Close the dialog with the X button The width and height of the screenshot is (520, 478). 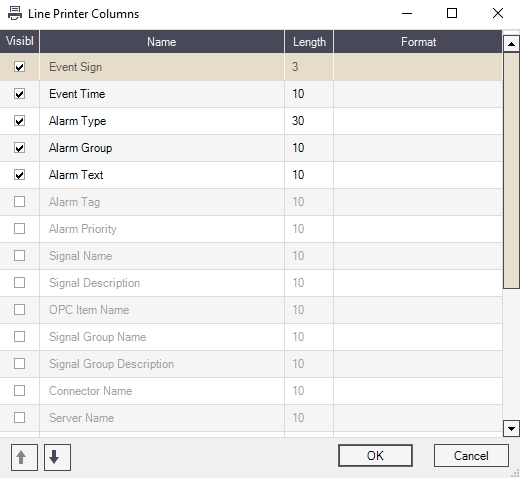tap(498, 13)
